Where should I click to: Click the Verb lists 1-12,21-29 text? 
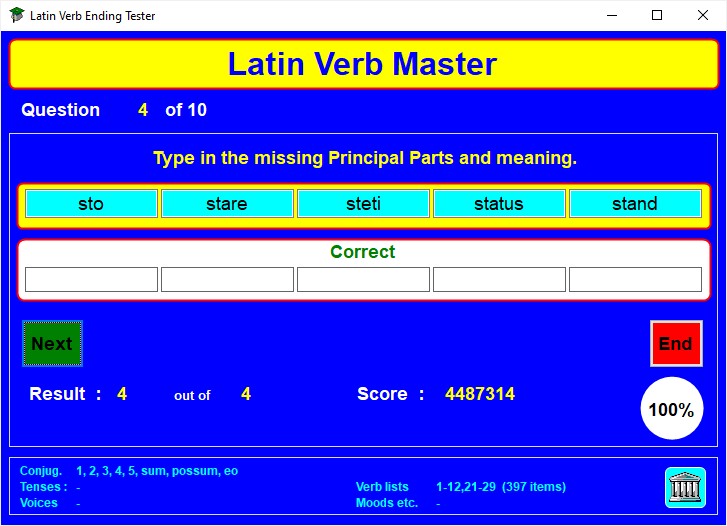[500, 487]
